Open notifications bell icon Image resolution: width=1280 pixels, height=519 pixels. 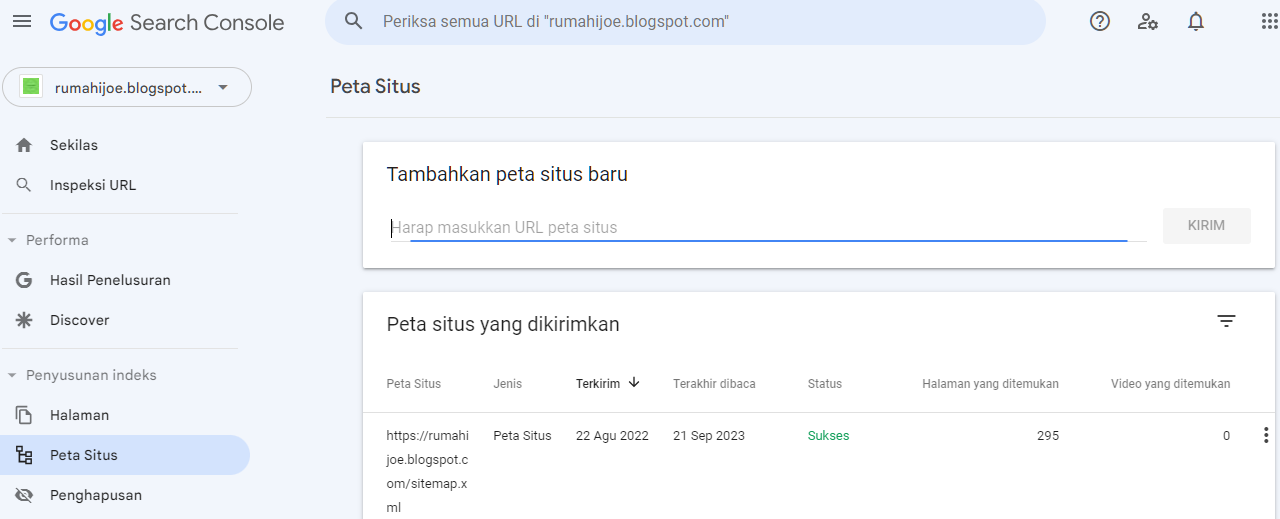click(1196, 21)
